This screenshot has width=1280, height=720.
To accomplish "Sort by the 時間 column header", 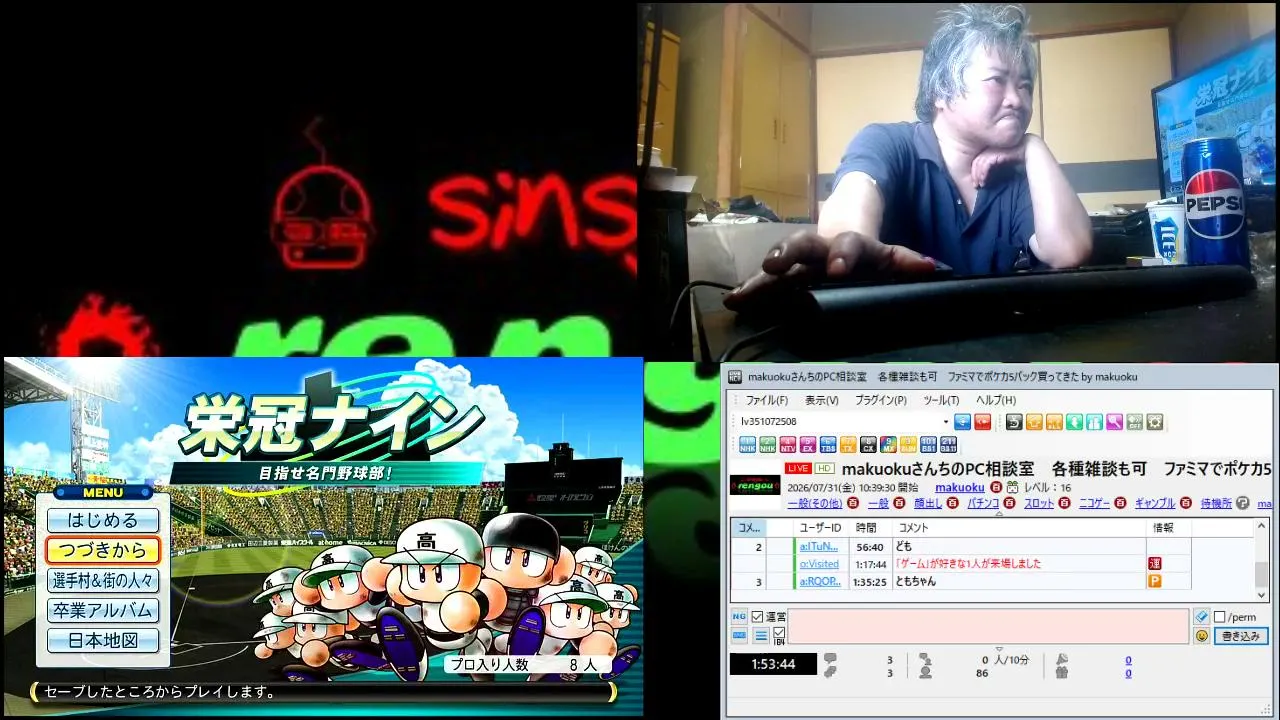I will [866, 527].
